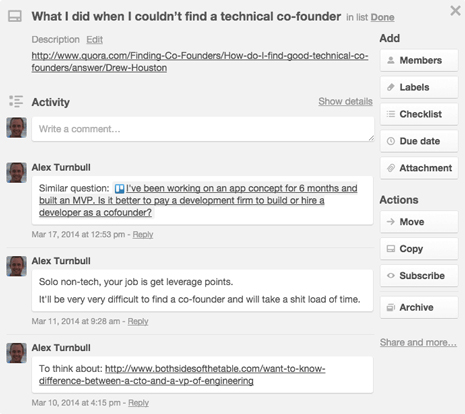Screen dimensions: 465x414
Task: Close the card dialog with X
Action: click(x=455, y=11)
